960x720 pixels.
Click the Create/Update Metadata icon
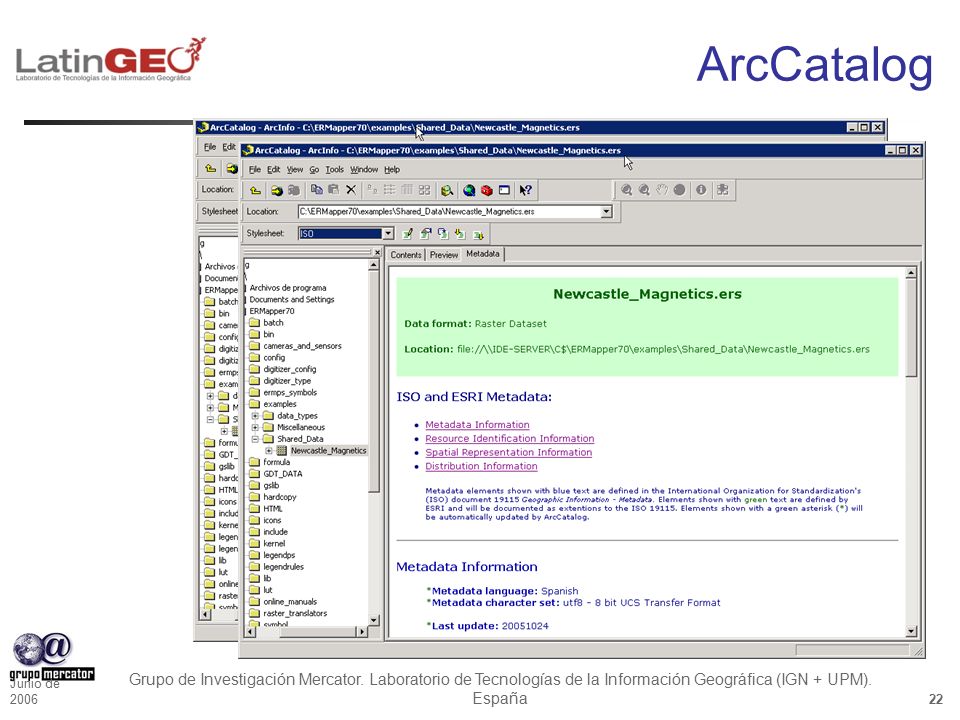click(443, 233)
